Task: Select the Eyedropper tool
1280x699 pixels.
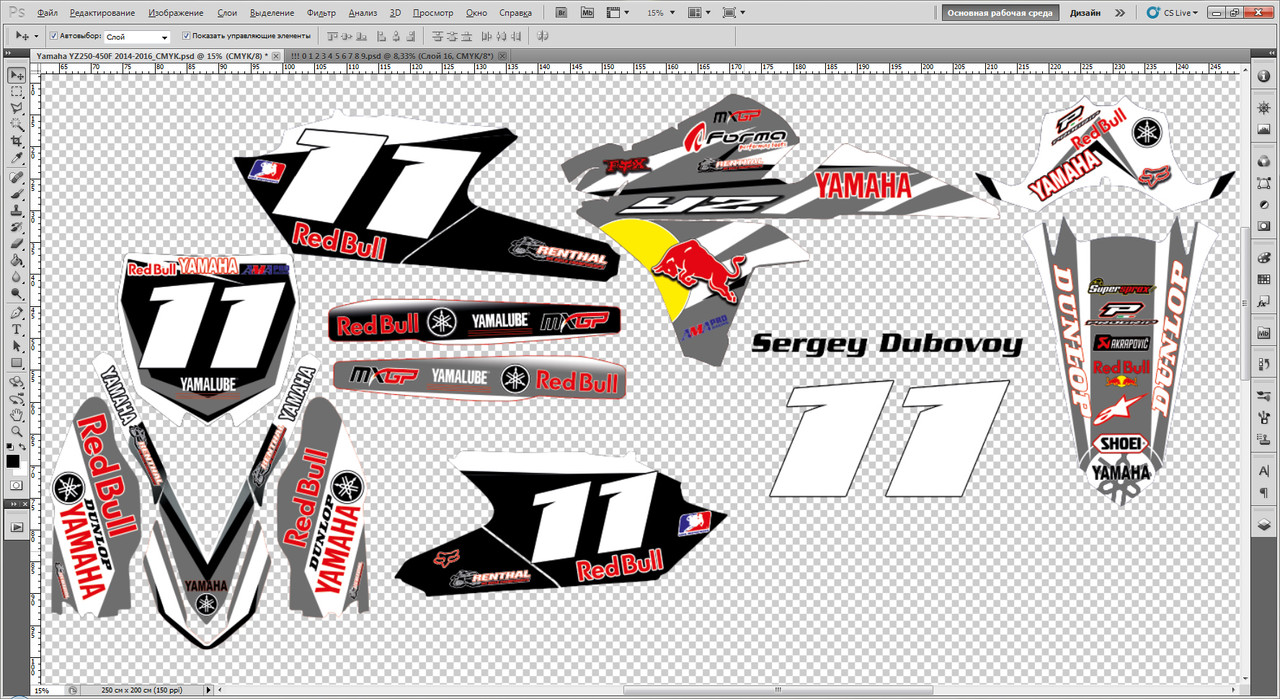Action: [x=17, y=158]
